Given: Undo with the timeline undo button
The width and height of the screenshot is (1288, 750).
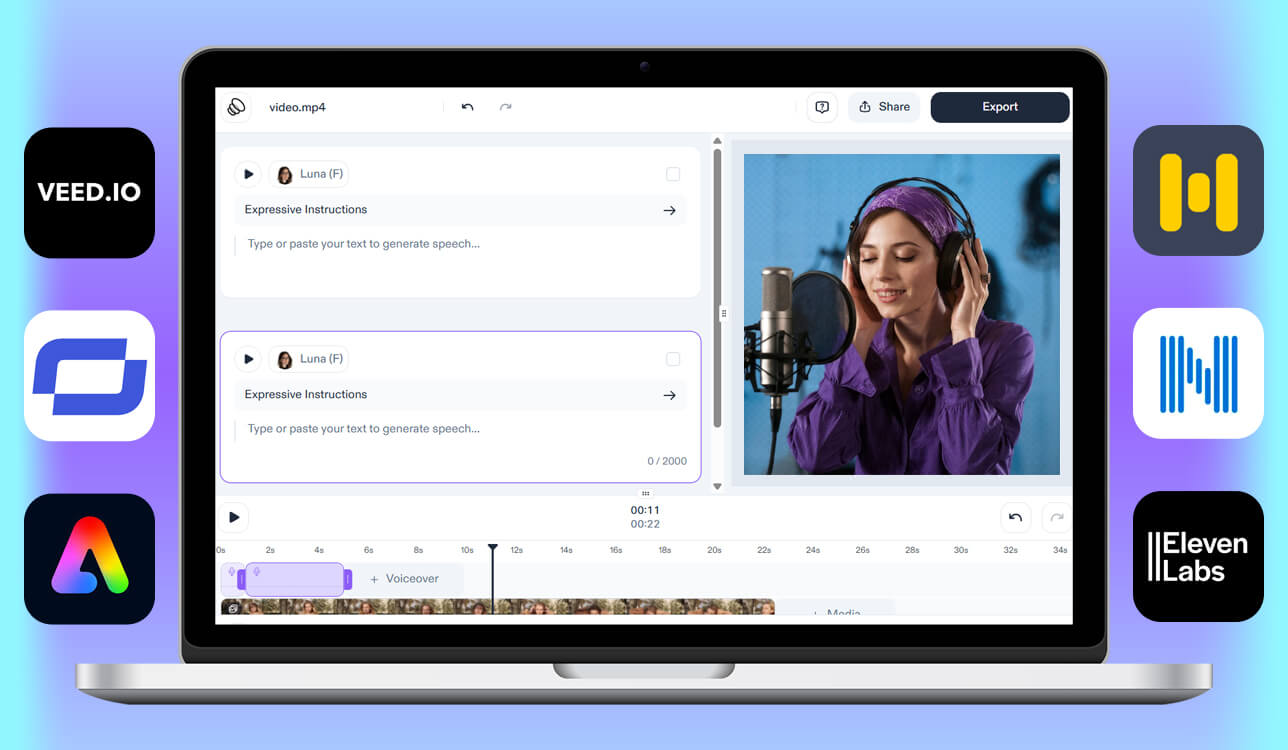Looking at the screenshot, I should pos(1015,517).
